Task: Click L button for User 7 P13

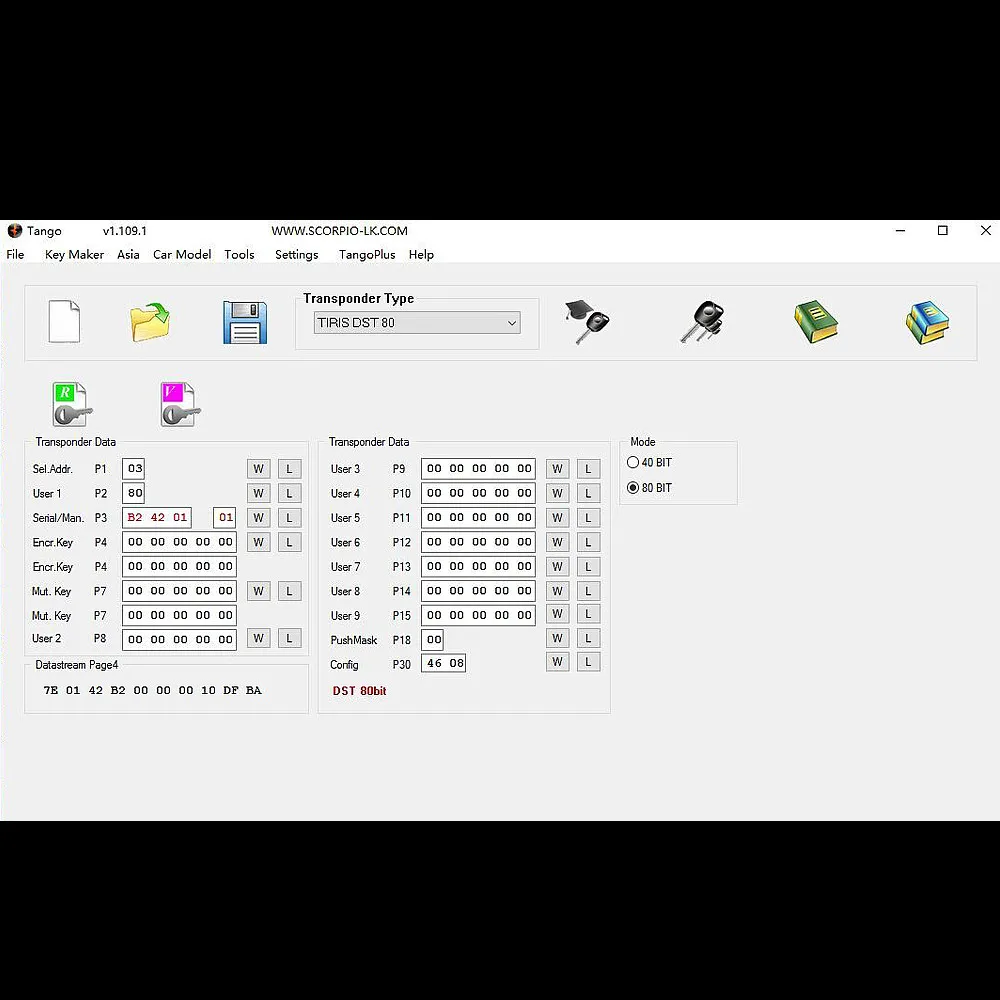Action: coord(588,566)
